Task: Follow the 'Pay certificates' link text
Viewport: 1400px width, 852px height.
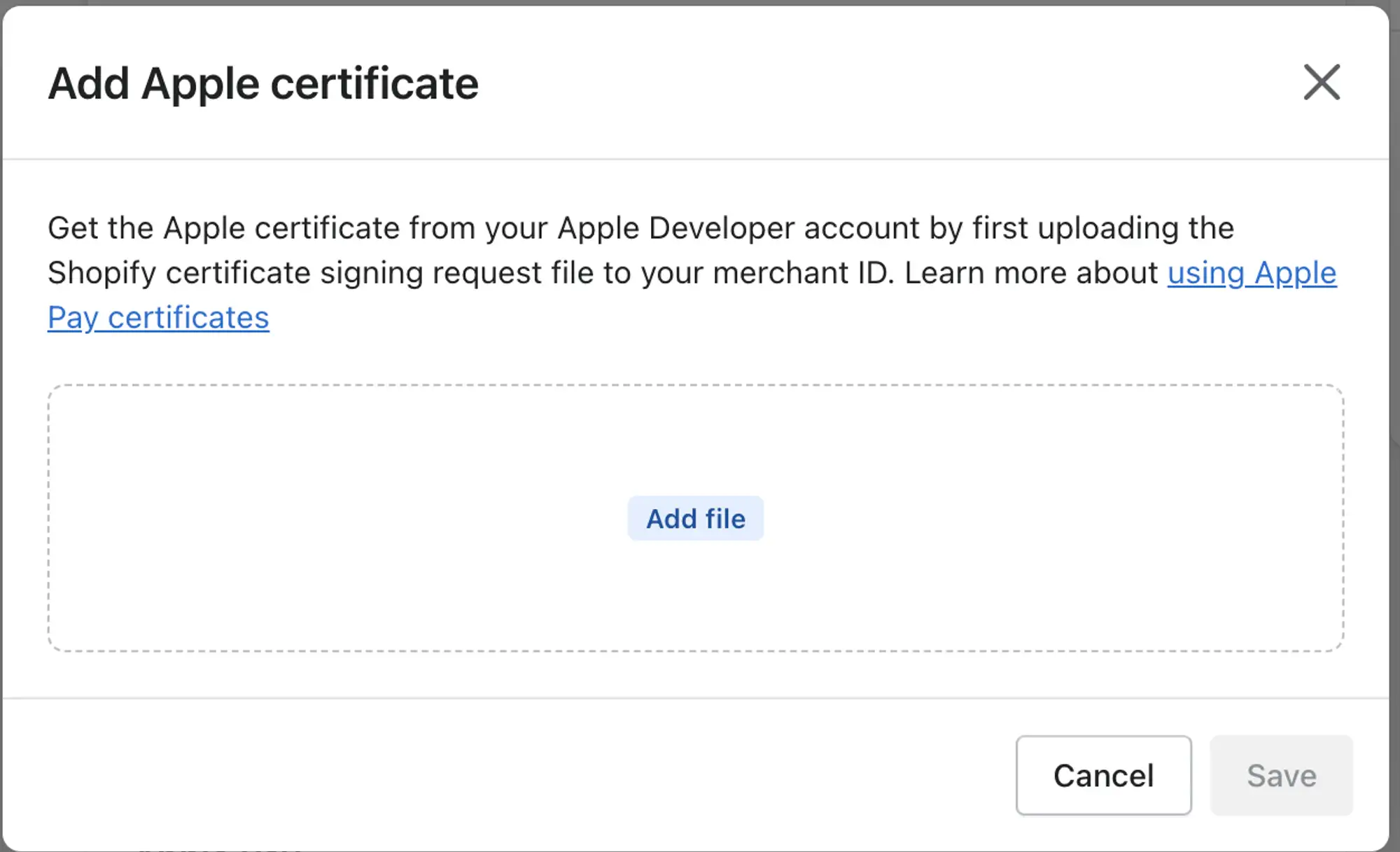Action: point(158,318)
